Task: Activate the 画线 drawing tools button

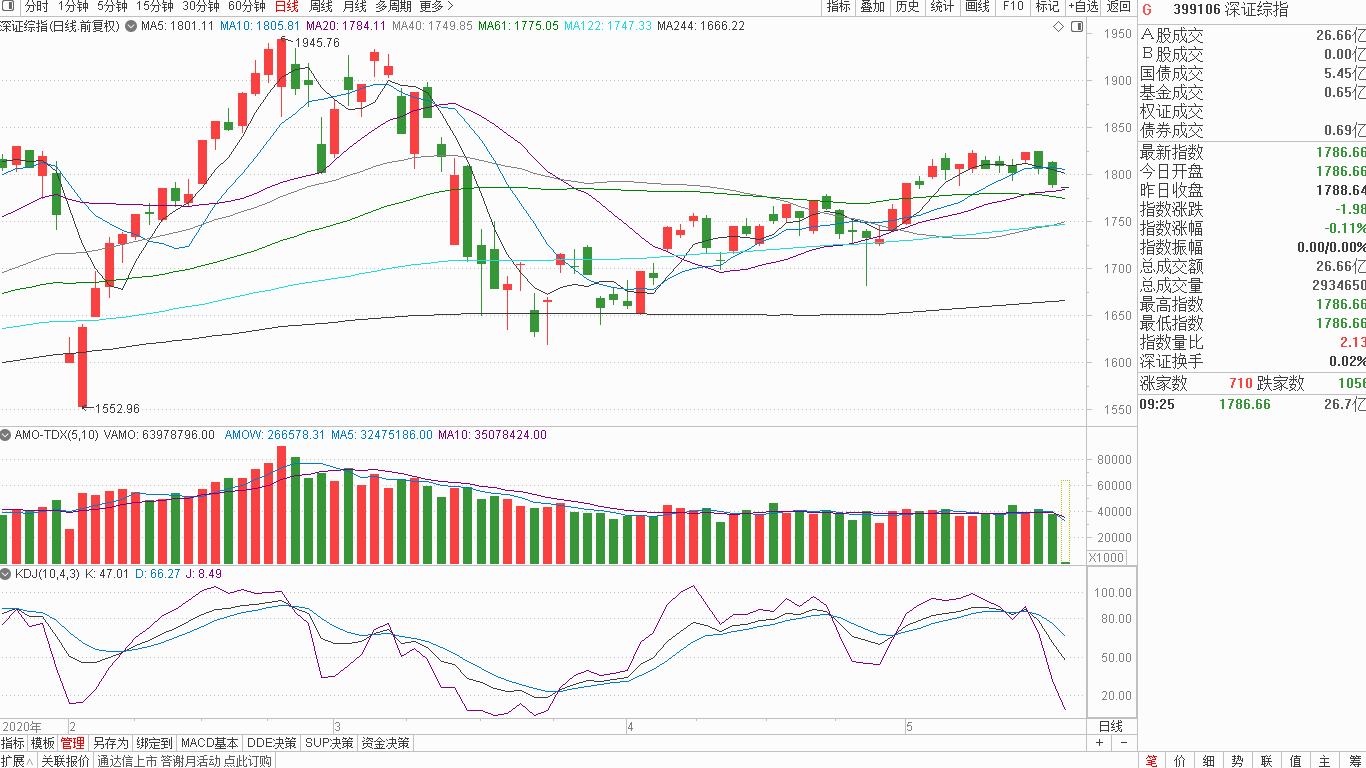Action: pyautogui.click(x=977, y=7)
